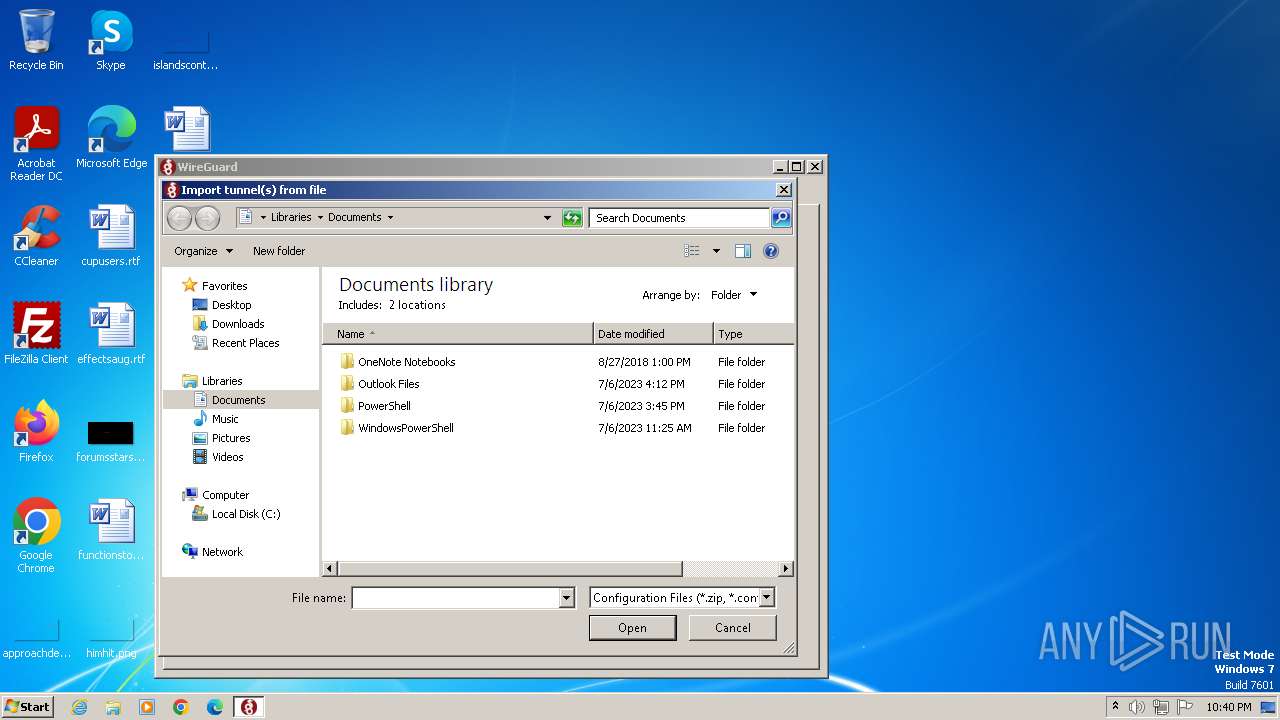Expand the view options dropdown arrow
Viewport: 1280px width, 720px height.
point(716,251)
